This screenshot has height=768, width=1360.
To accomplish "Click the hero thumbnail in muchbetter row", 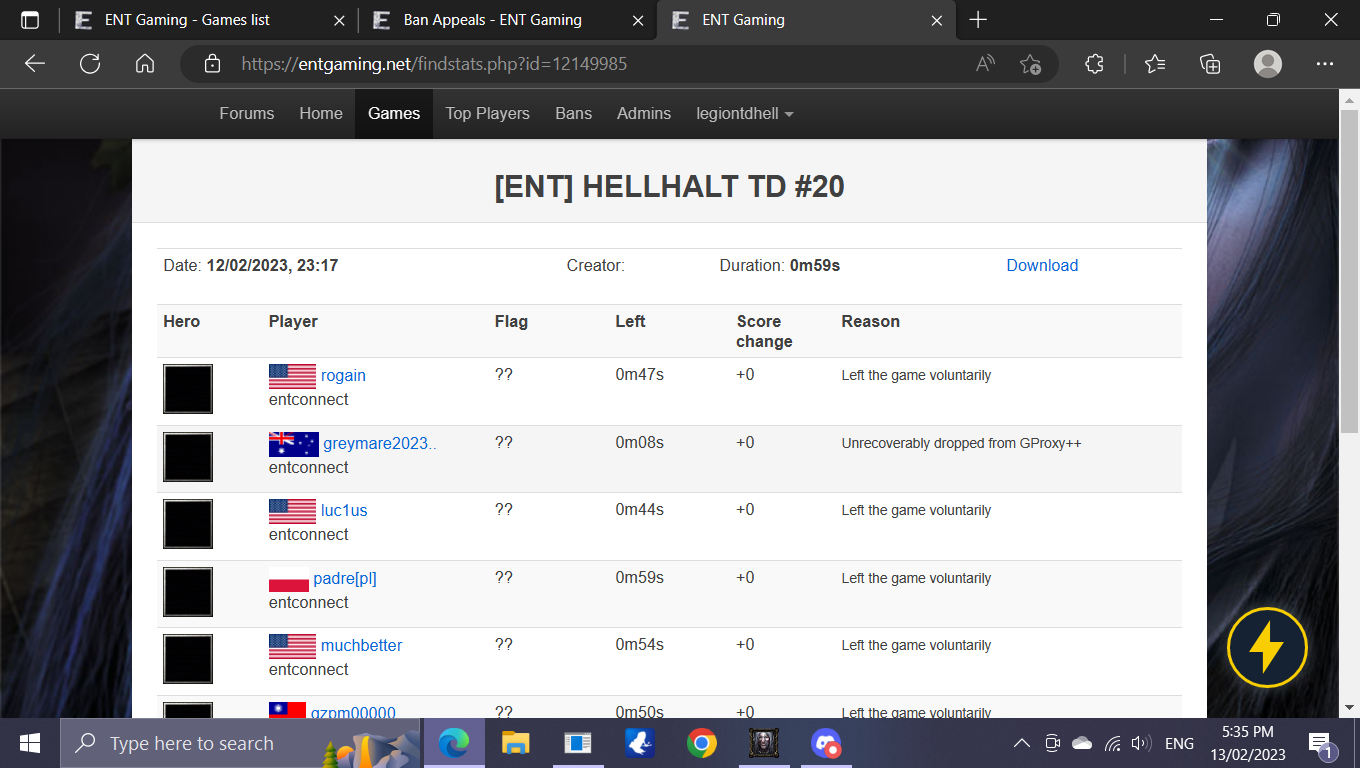I will coord(188,659).
